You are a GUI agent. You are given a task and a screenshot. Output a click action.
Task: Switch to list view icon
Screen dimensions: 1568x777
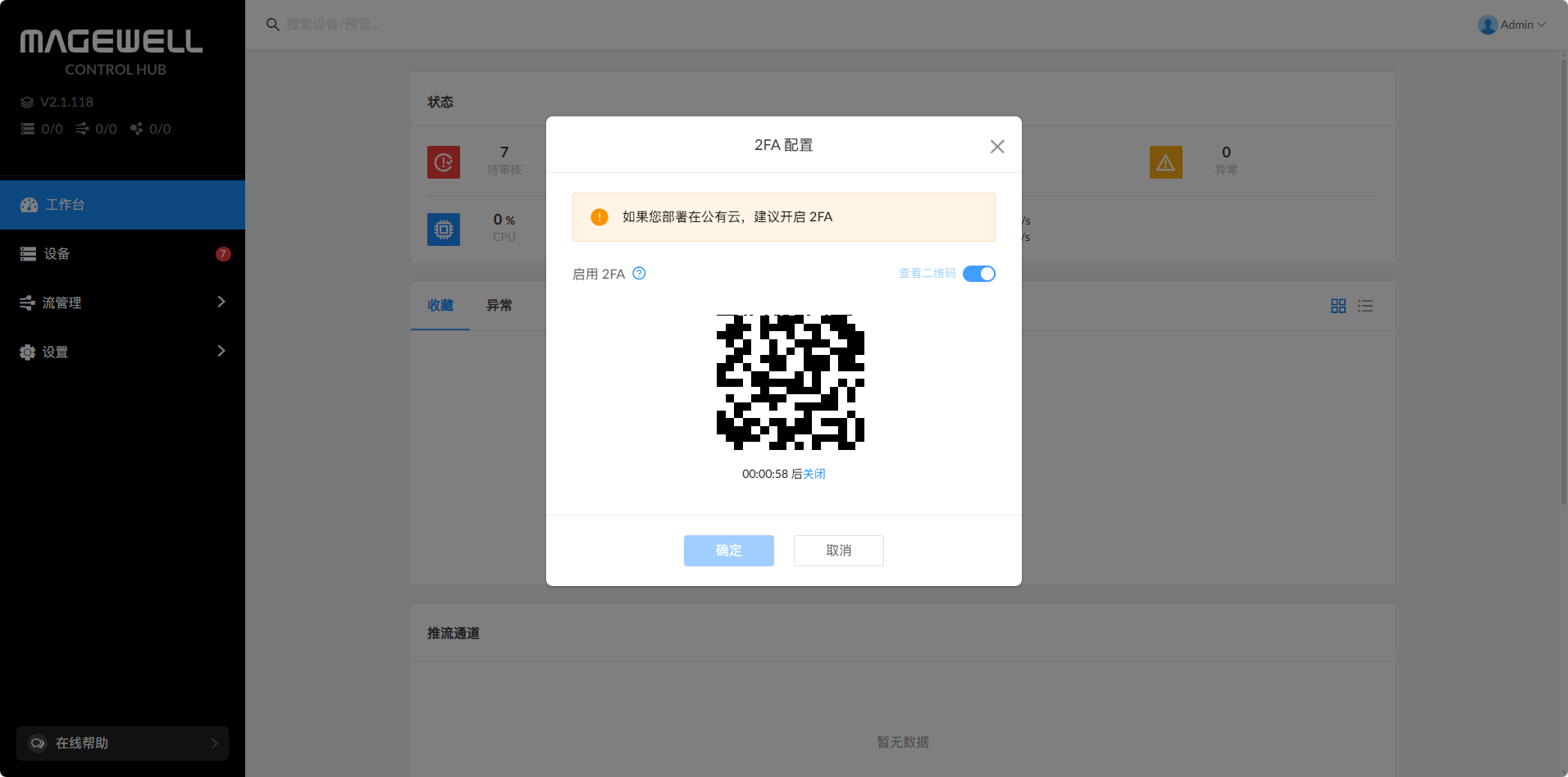click(1365, 306)
